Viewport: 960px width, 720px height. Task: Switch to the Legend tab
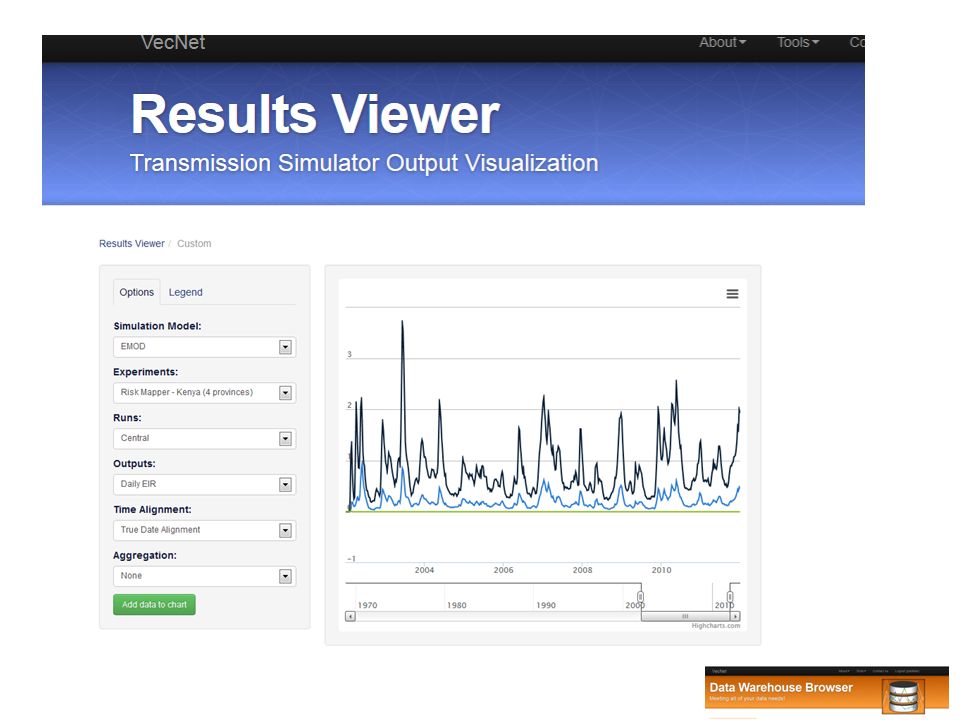click(186, 293)
